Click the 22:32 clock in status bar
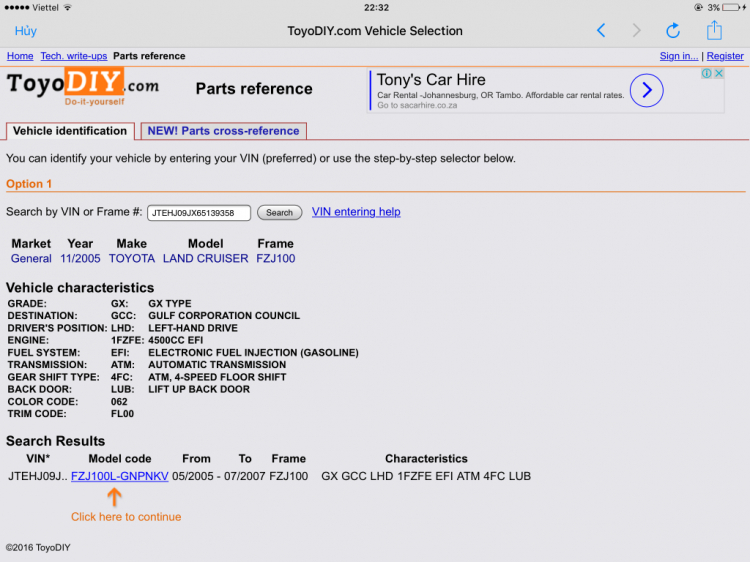 pos(376,8)
